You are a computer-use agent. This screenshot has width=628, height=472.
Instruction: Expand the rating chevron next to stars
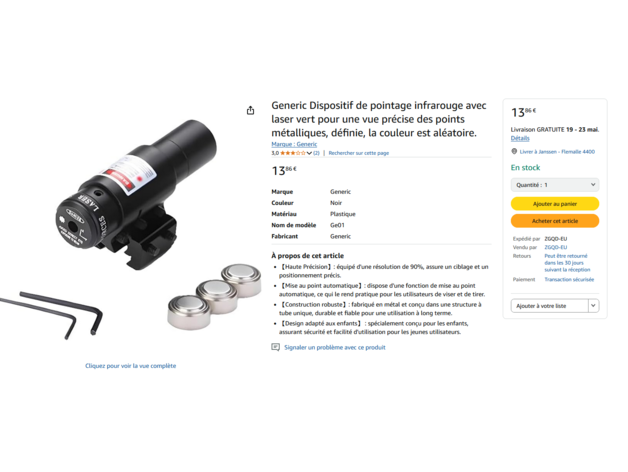coord(309,153)
